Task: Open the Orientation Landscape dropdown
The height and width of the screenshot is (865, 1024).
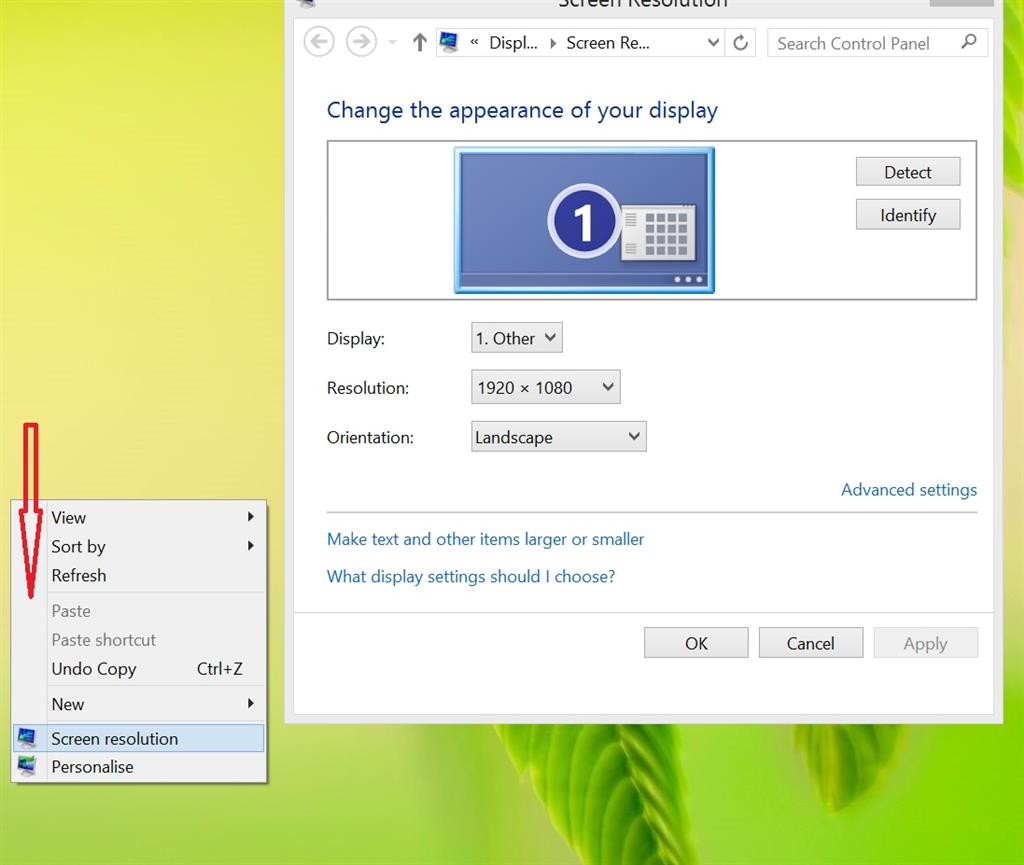Action: 558,437
